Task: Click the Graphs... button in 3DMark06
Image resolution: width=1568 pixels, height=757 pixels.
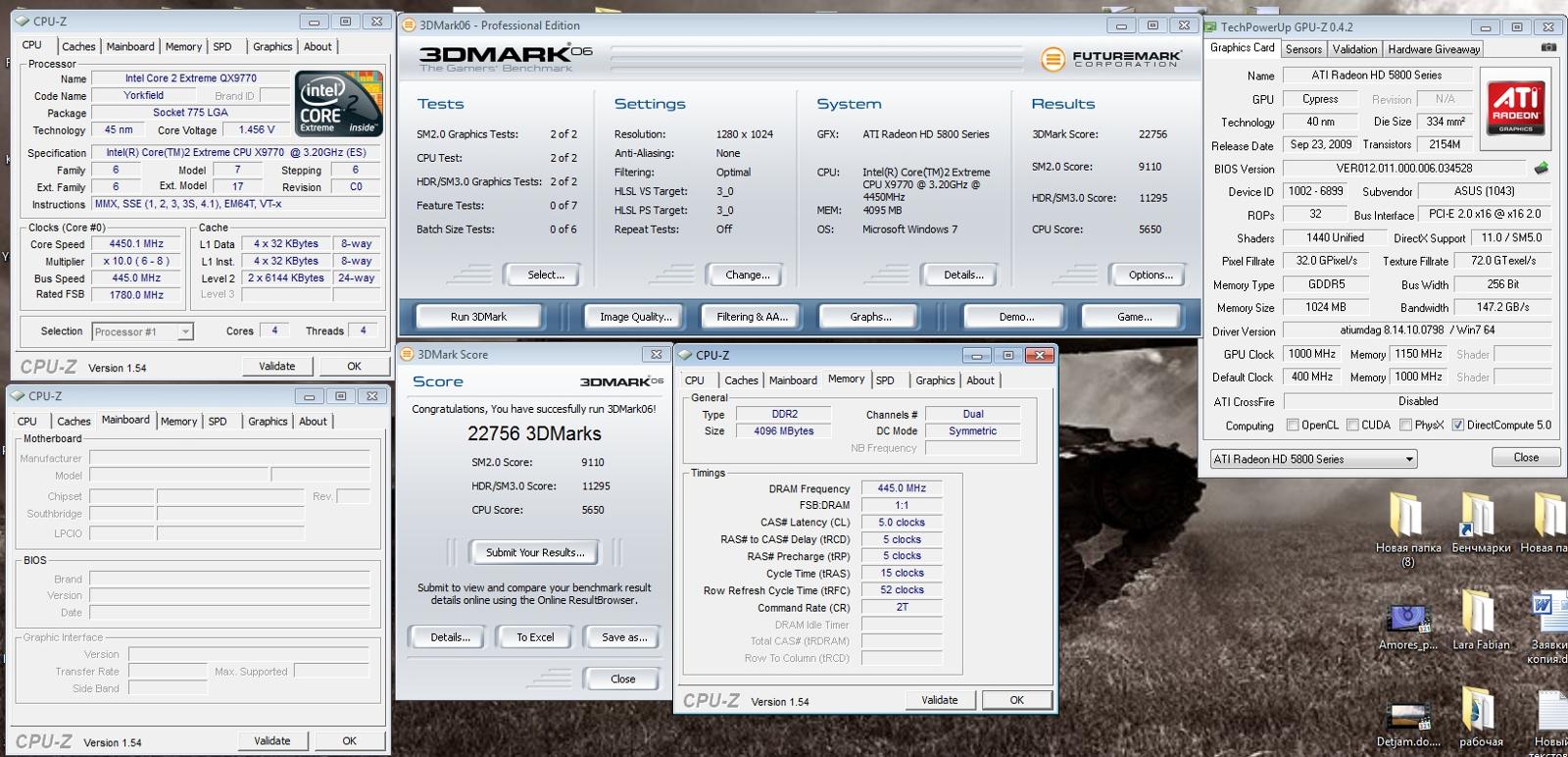Action: point(870,317)
